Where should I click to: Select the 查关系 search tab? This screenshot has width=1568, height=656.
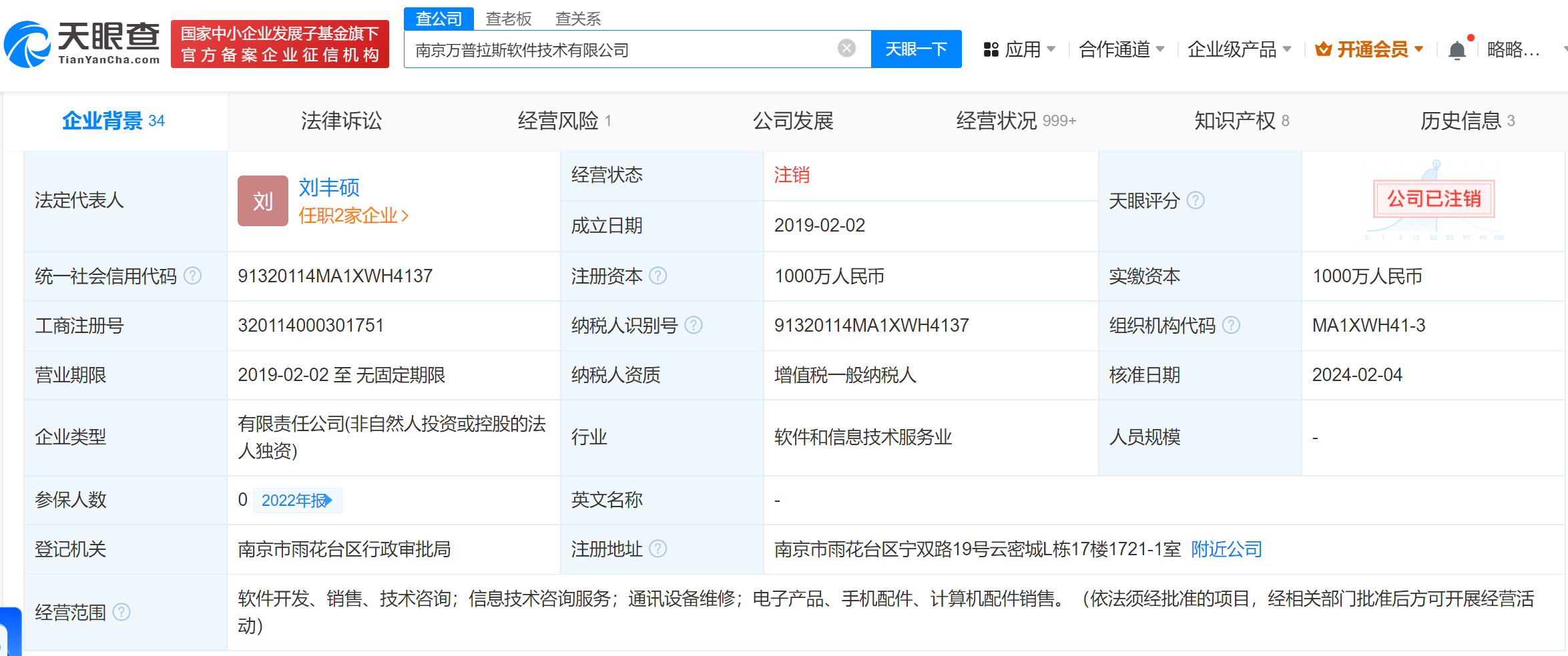click(x=578, y=19)
